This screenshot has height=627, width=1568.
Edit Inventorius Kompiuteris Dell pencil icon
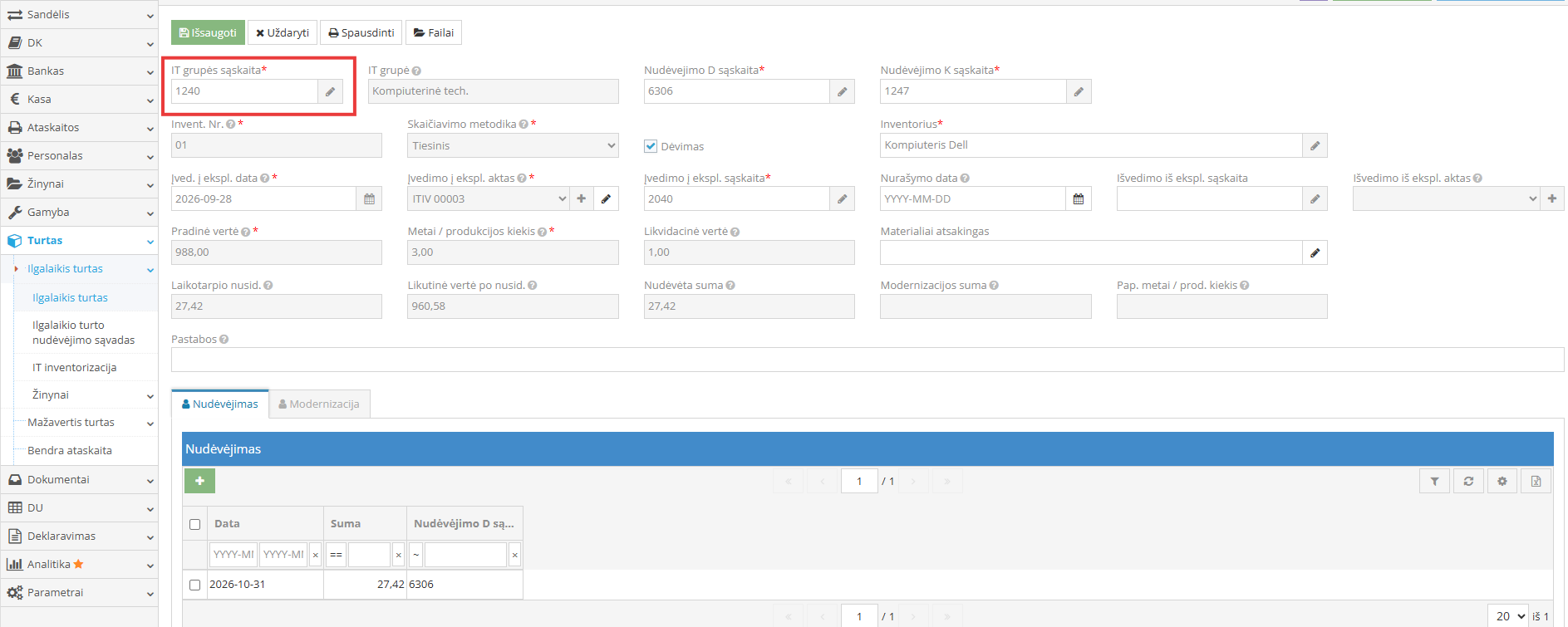1315,145
